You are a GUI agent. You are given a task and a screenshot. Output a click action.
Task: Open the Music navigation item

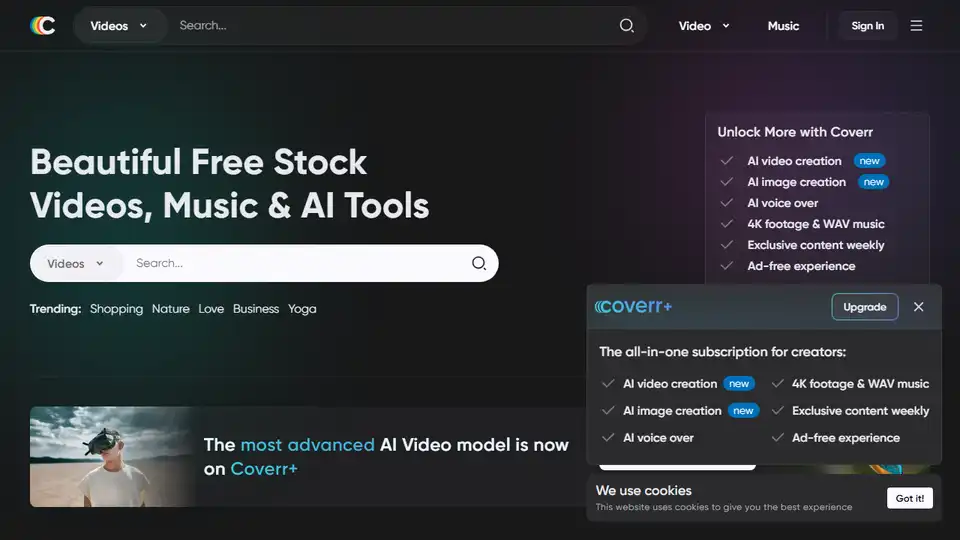click(783, 26)
